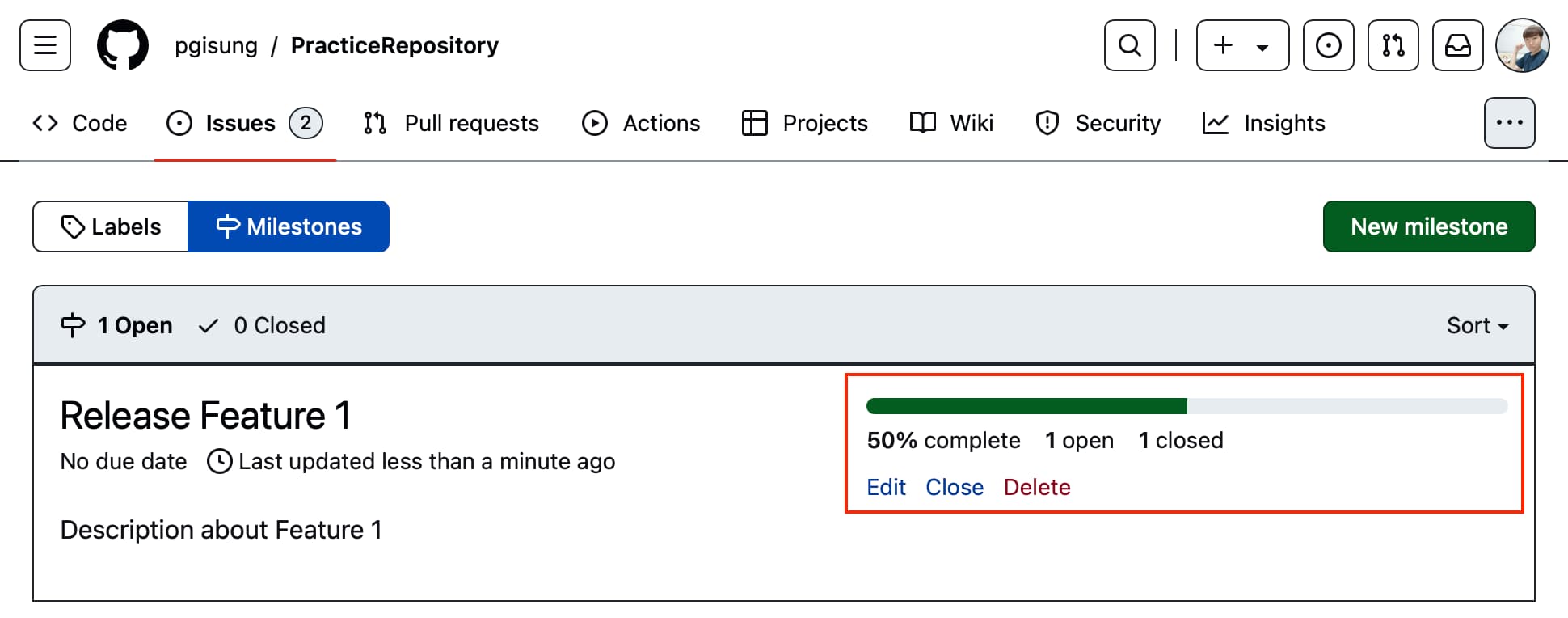This screenshot has width=1568, height=618.
Task: Click 'Description about Feature 1' text
Action: tap(221, 530)
